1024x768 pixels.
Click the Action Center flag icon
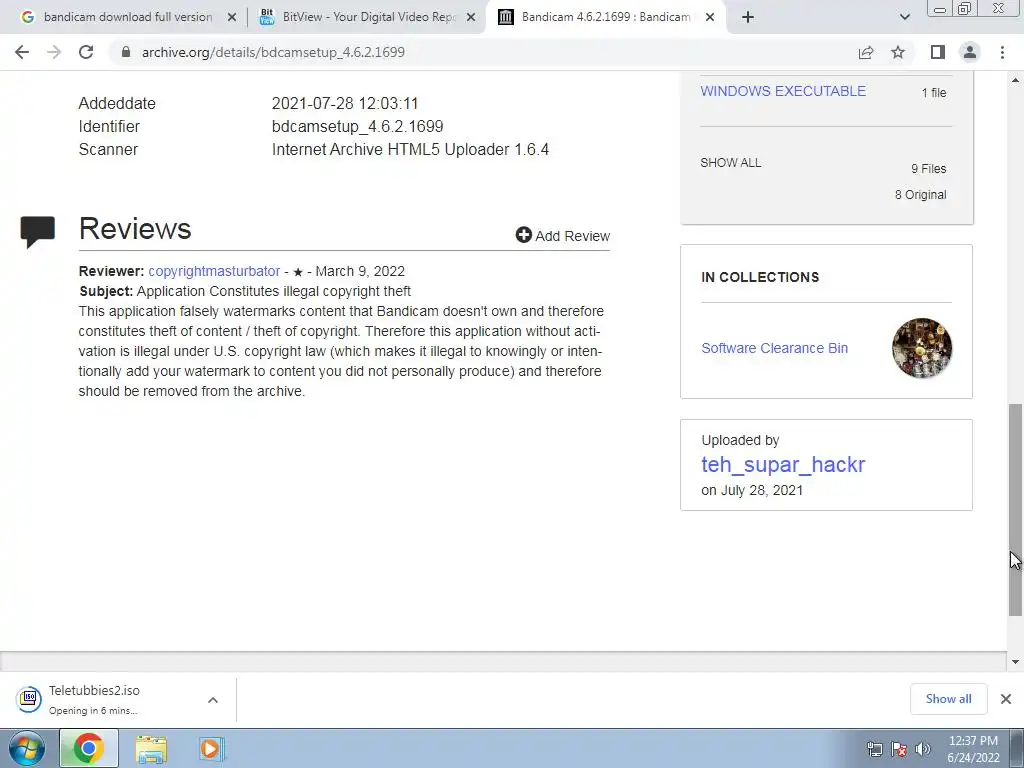(x=899, y=749)
